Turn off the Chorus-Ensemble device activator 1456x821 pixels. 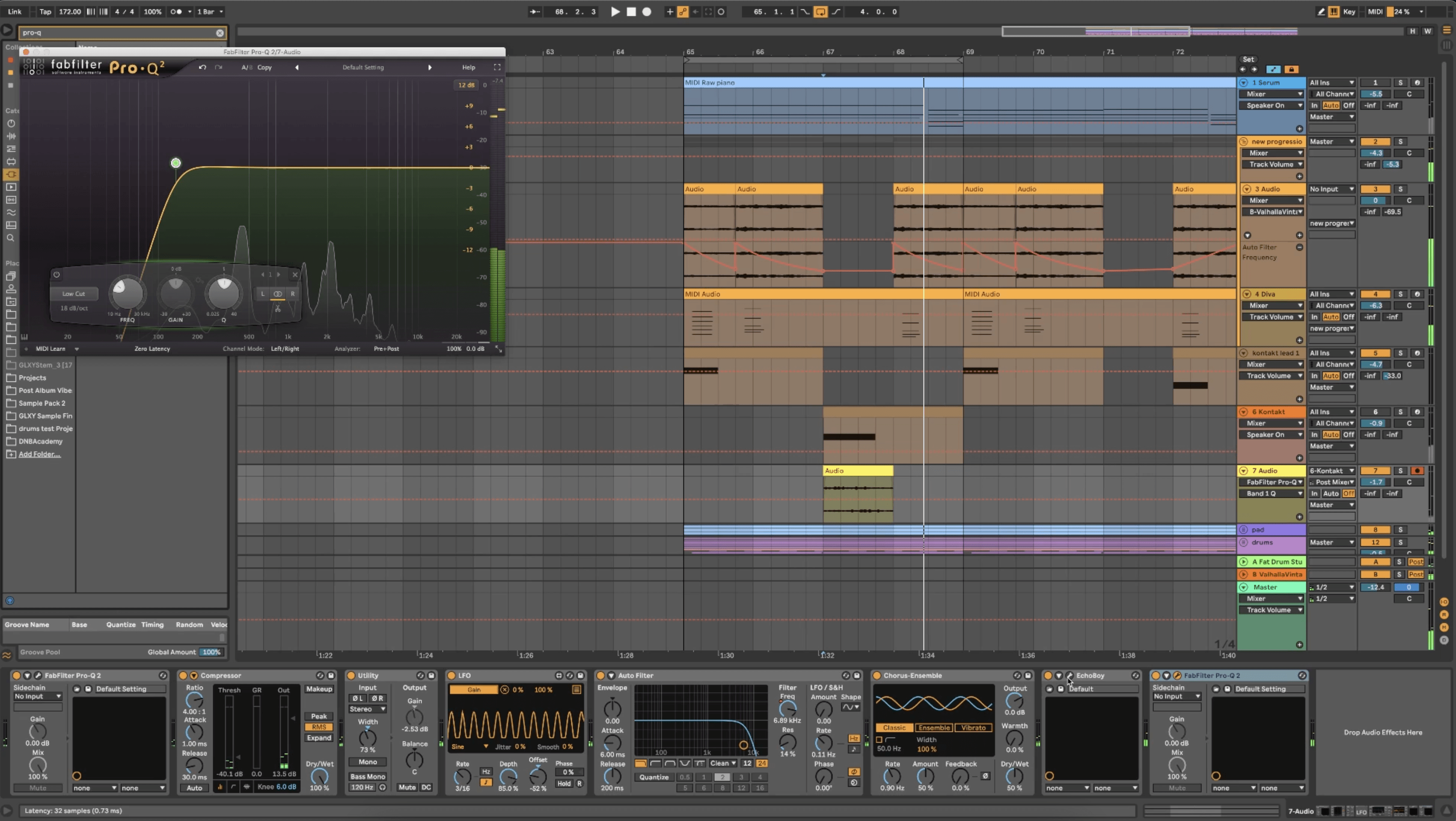(877, 675)
